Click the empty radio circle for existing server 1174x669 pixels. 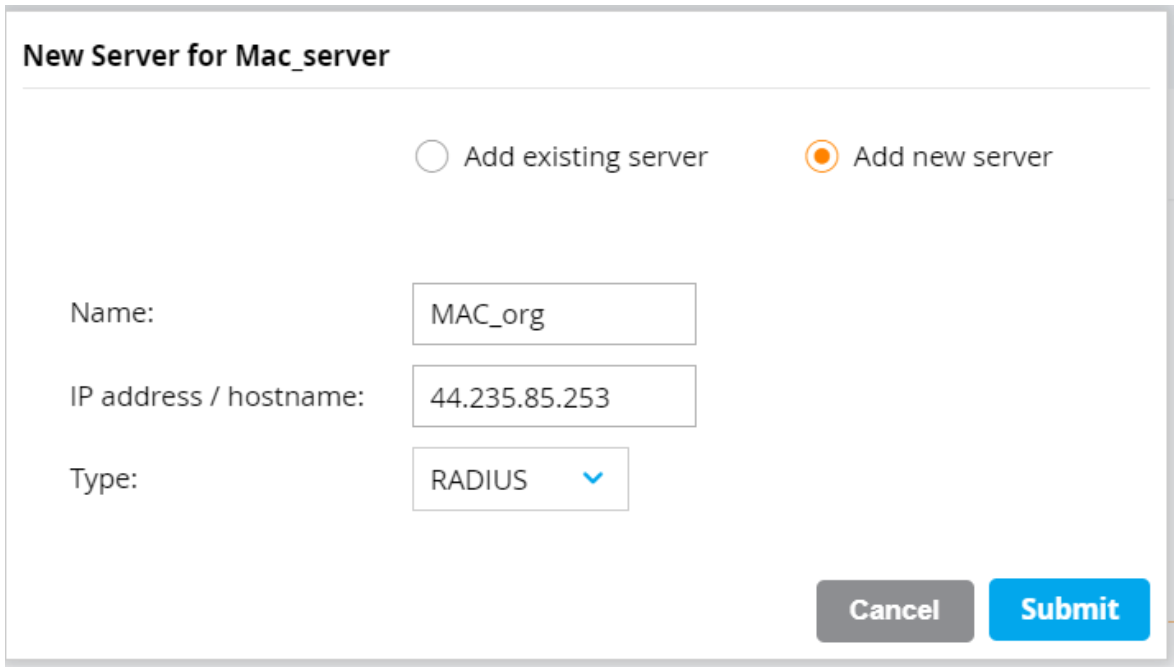pos(431,158)
